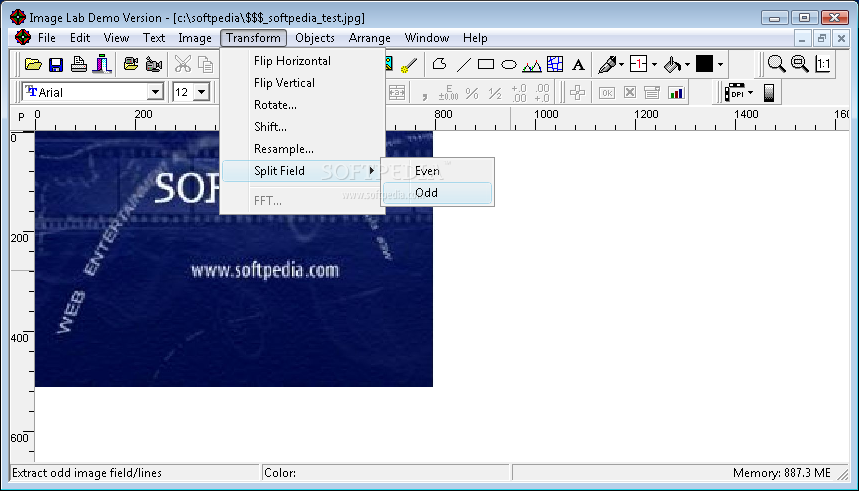Screen dimensions: 859x491
Task: Open the Arrange menu
Action: (x=369, y=38)
